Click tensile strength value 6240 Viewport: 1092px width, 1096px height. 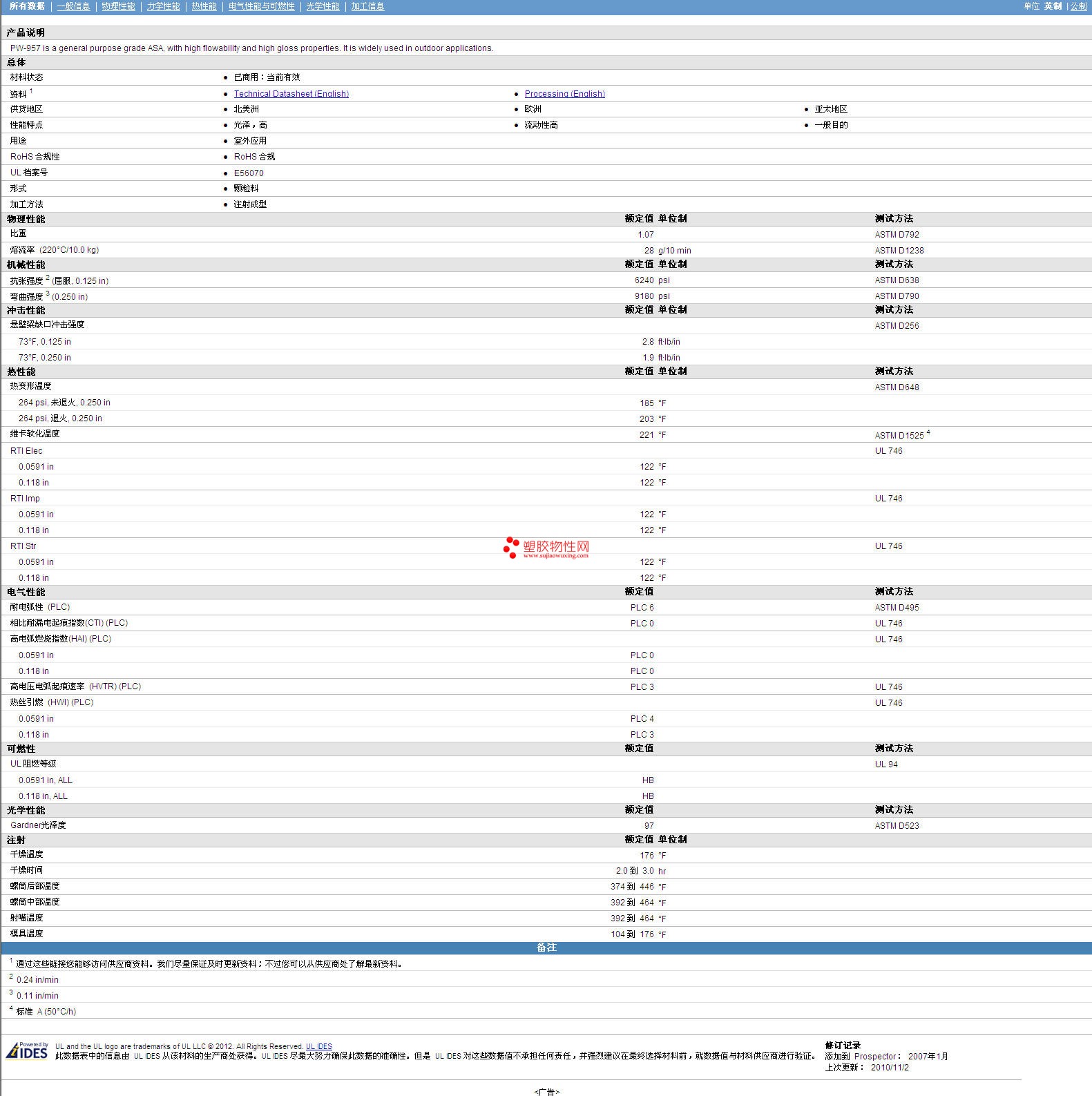point(644,280)
